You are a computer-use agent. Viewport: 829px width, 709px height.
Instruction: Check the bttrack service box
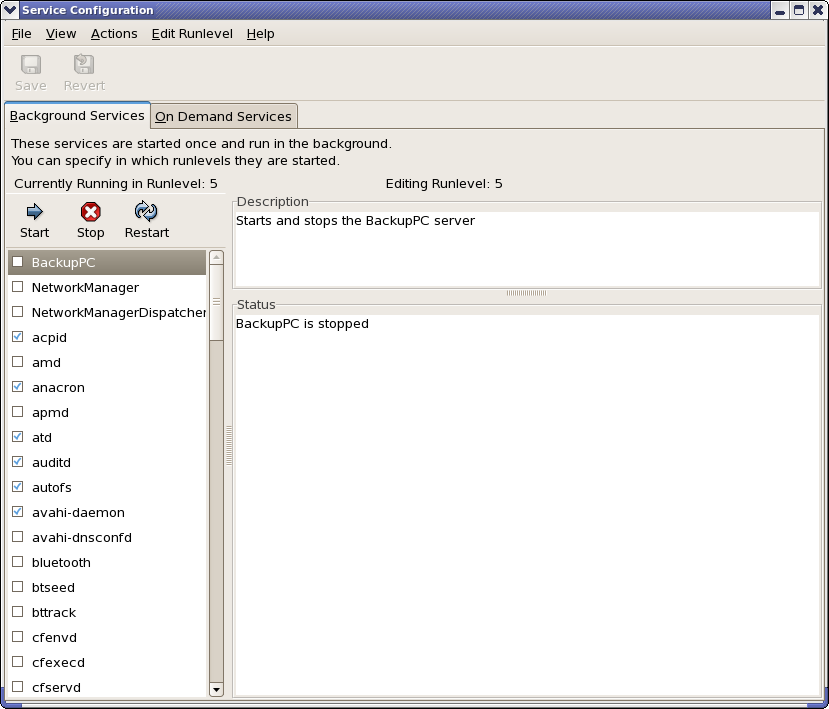click(17, 612)
